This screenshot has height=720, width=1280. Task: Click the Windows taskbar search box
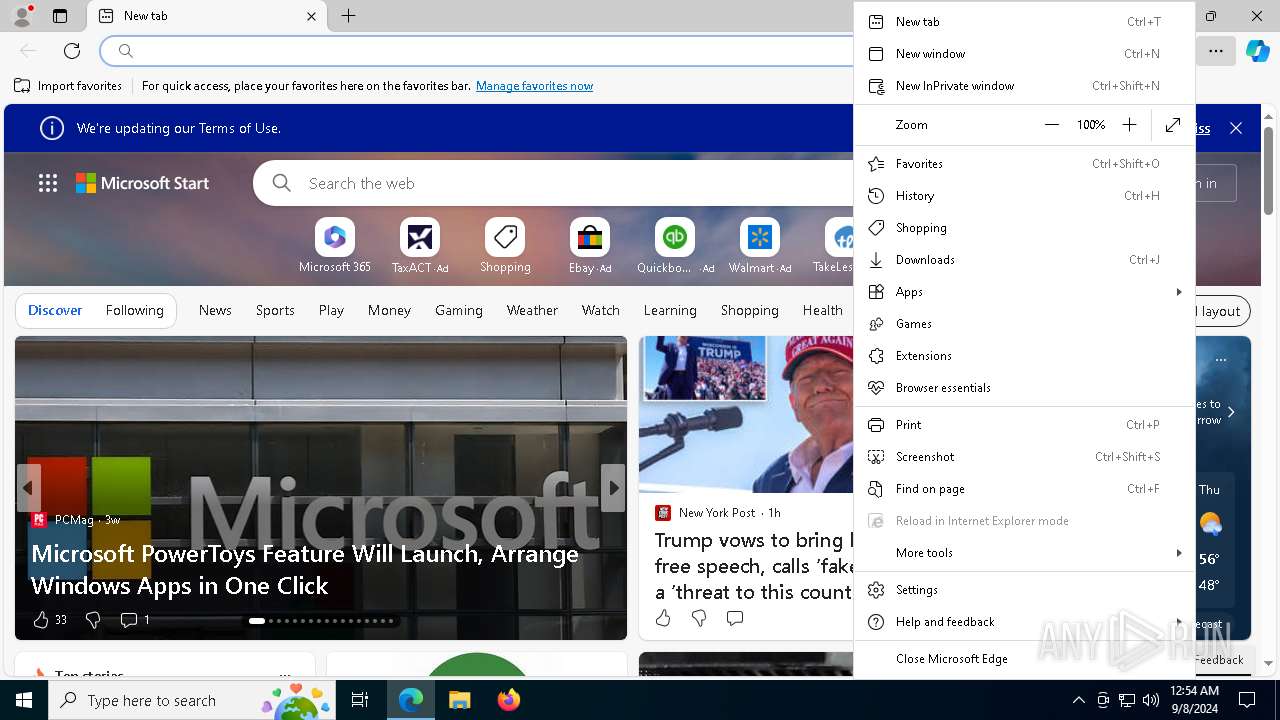[x=191, y=700]
